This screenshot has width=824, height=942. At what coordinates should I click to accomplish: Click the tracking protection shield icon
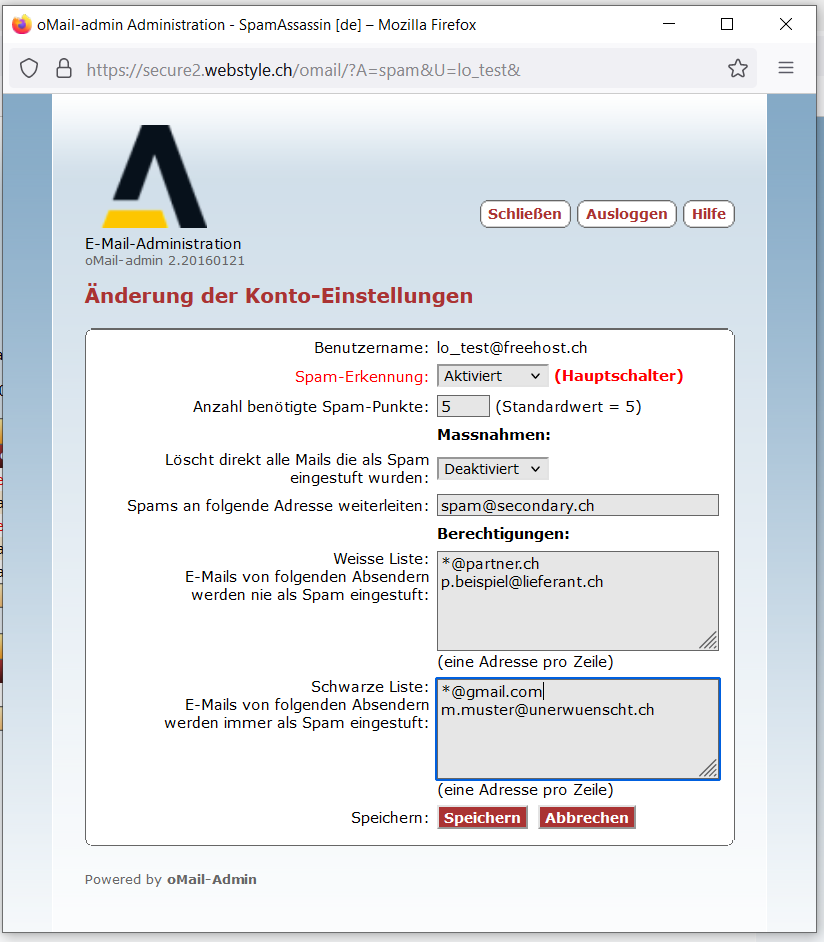[x=30, y=69]
